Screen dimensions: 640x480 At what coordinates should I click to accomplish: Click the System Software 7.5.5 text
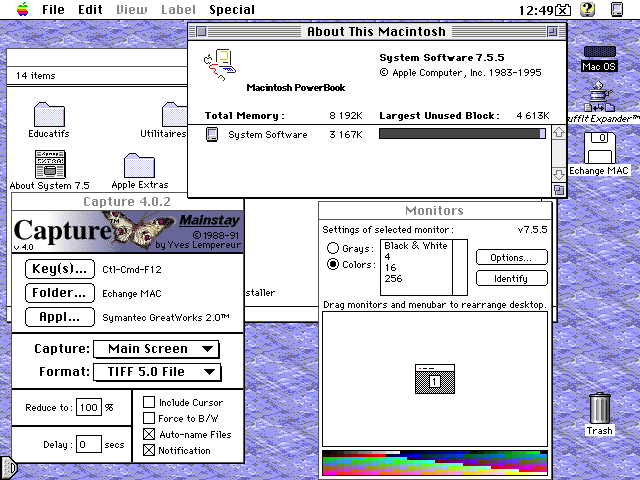coord(442,58)
